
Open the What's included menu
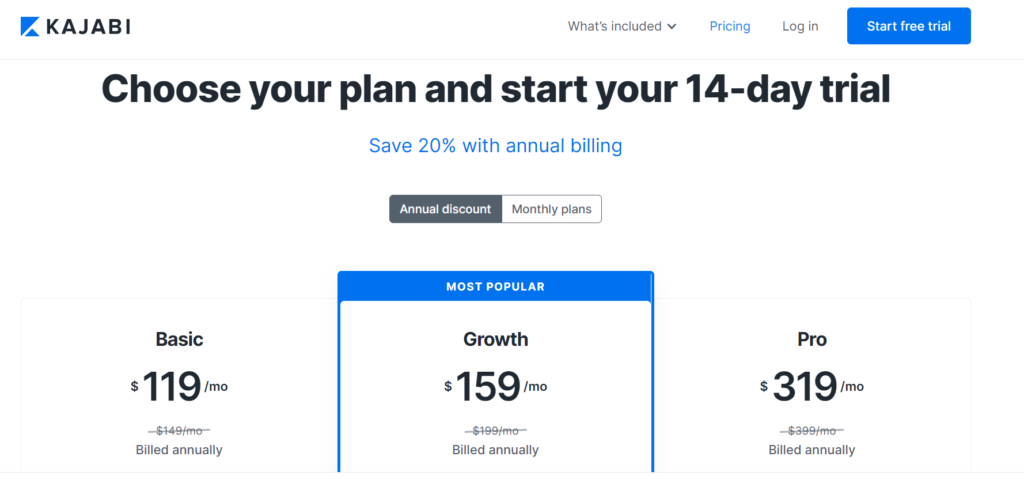tap(622, 26)
